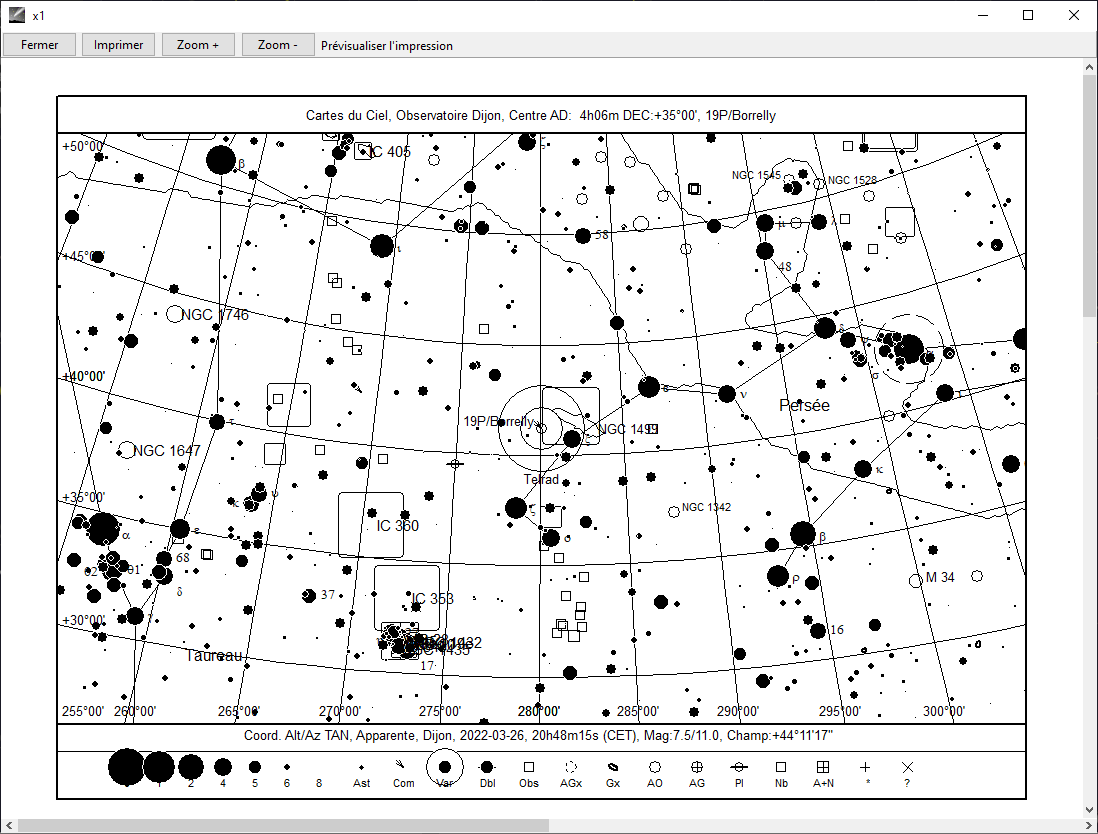
Task: Click the A+N legend symbol
Action: tap(823, 767)
